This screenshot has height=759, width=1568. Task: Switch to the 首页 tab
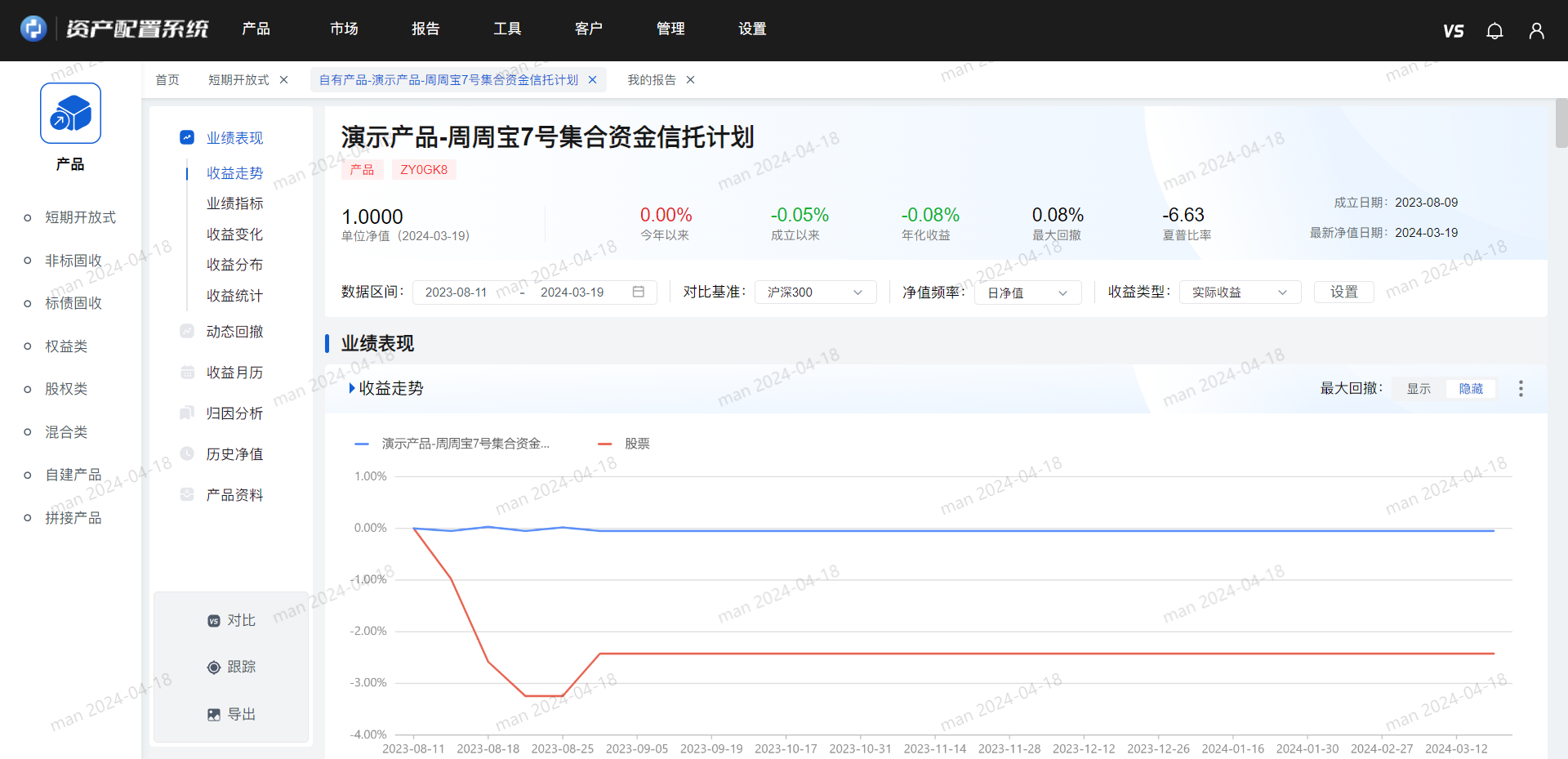pos(167,80)
